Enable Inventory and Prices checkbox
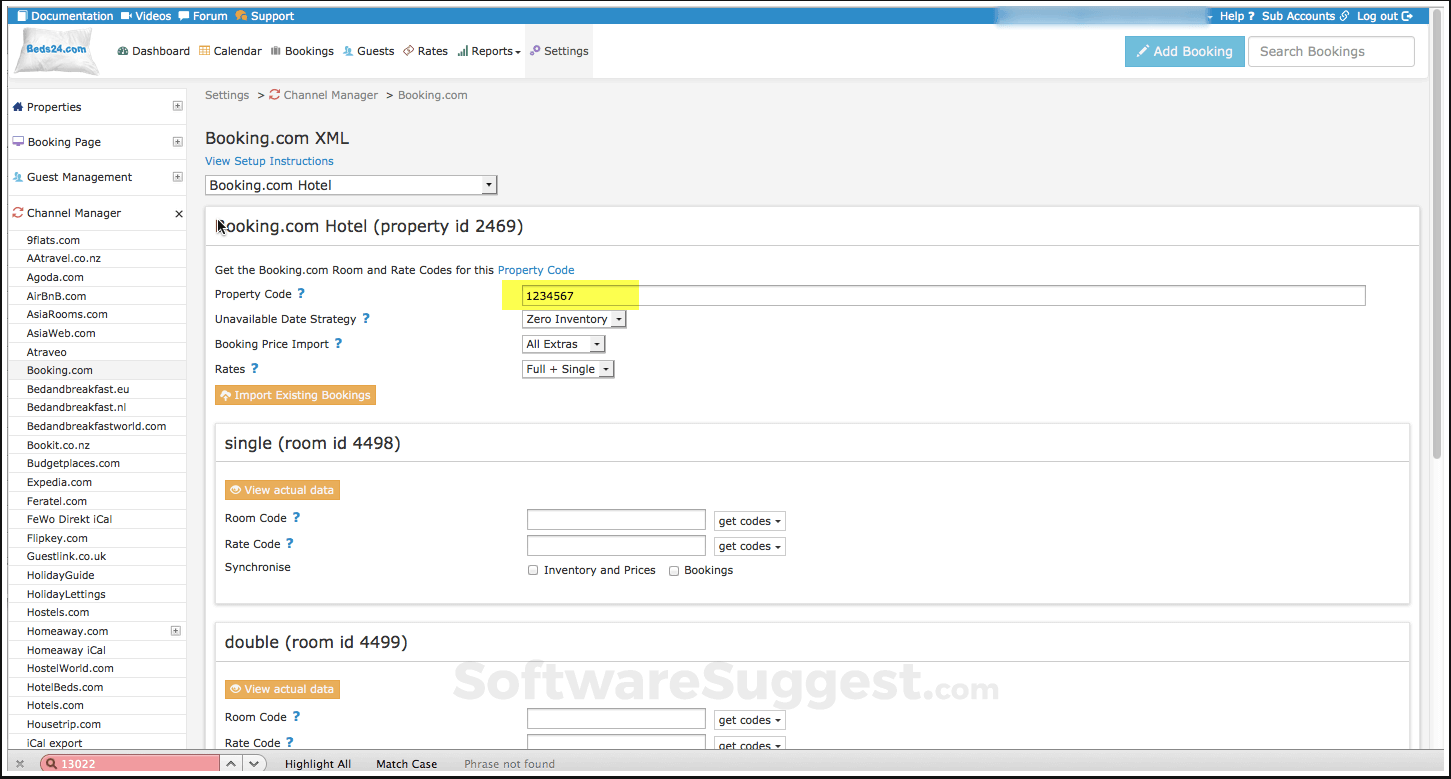1451x779 pixels. (533, 570)
